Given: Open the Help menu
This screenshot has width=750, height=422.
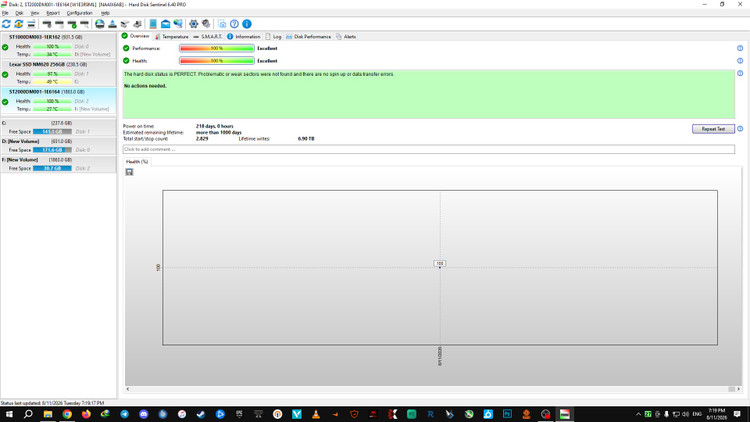Looking at the screenshot, I should point(105,13).
